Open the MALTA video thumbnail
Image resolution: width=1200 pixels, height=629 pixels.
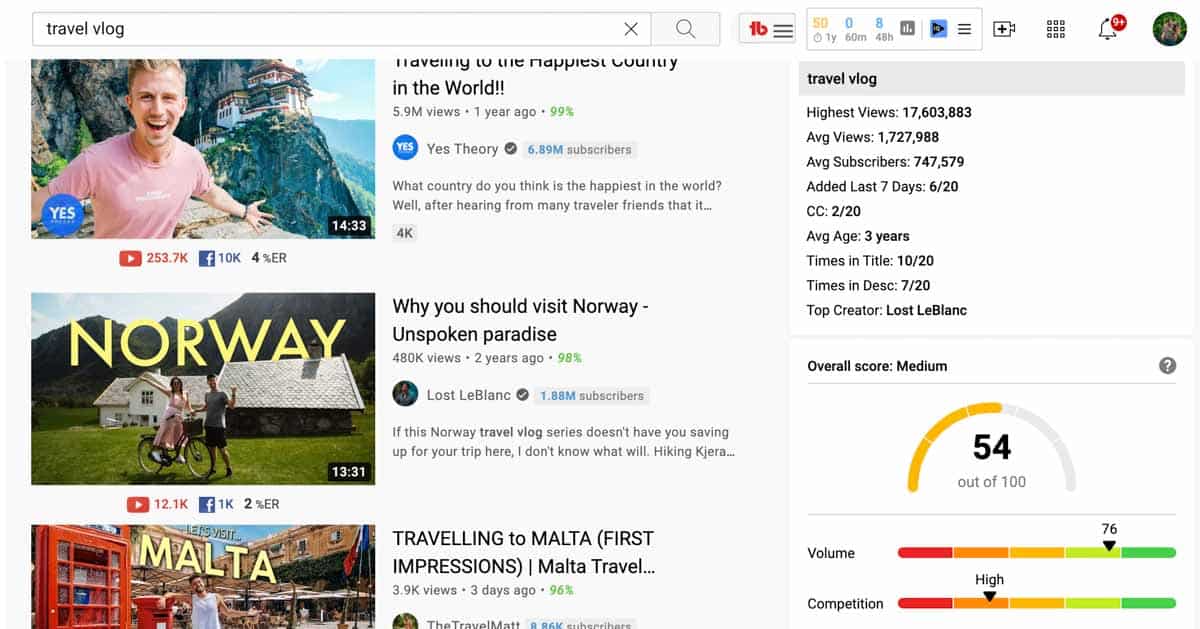click(x=203, y=577)
